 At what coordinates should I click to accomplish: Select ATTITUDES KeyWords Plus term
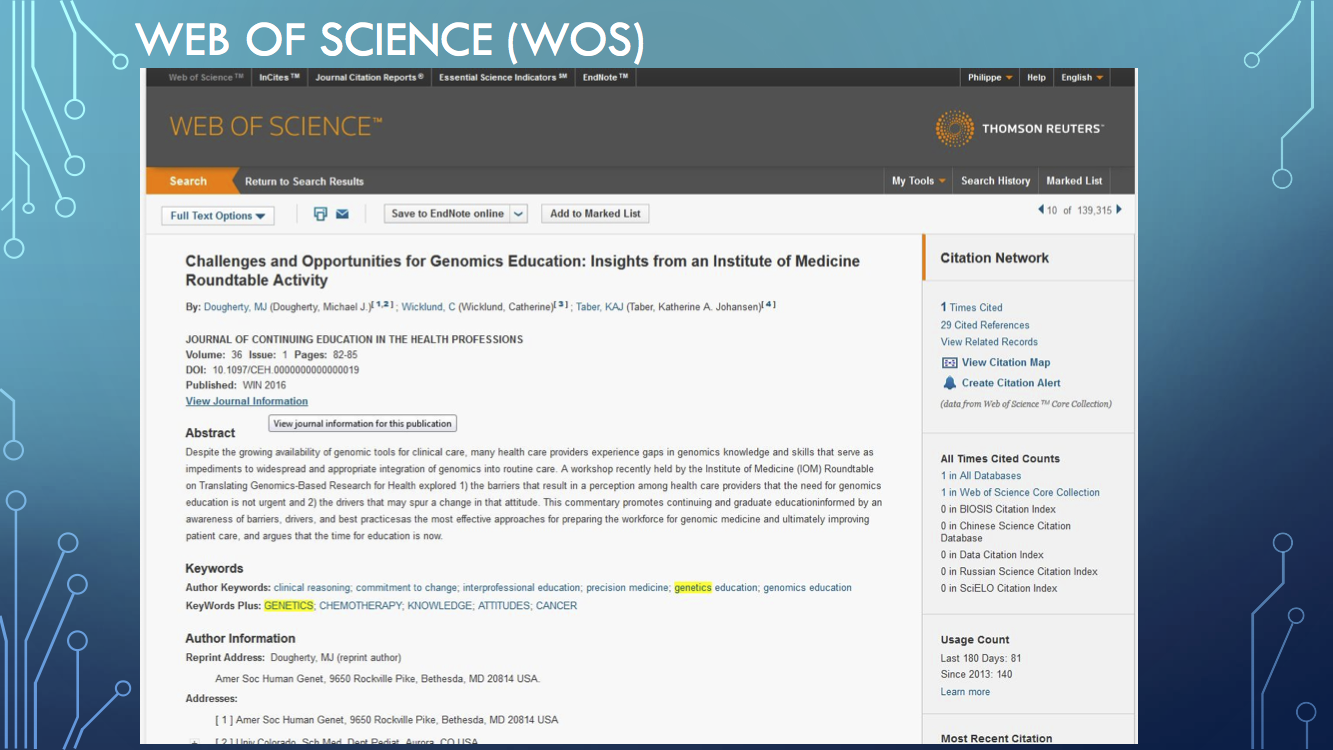coord(504,606)
